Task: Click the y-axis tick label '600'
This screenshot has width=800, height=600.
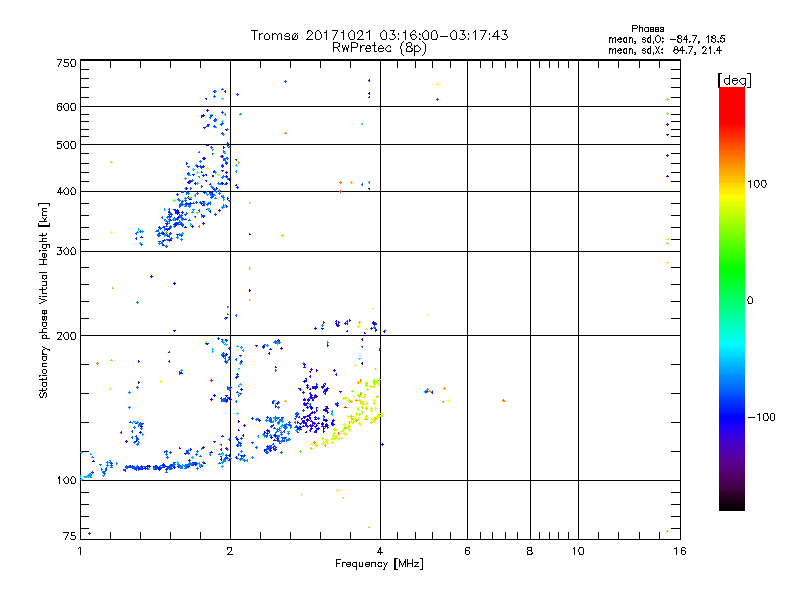Action: (66, 107)
